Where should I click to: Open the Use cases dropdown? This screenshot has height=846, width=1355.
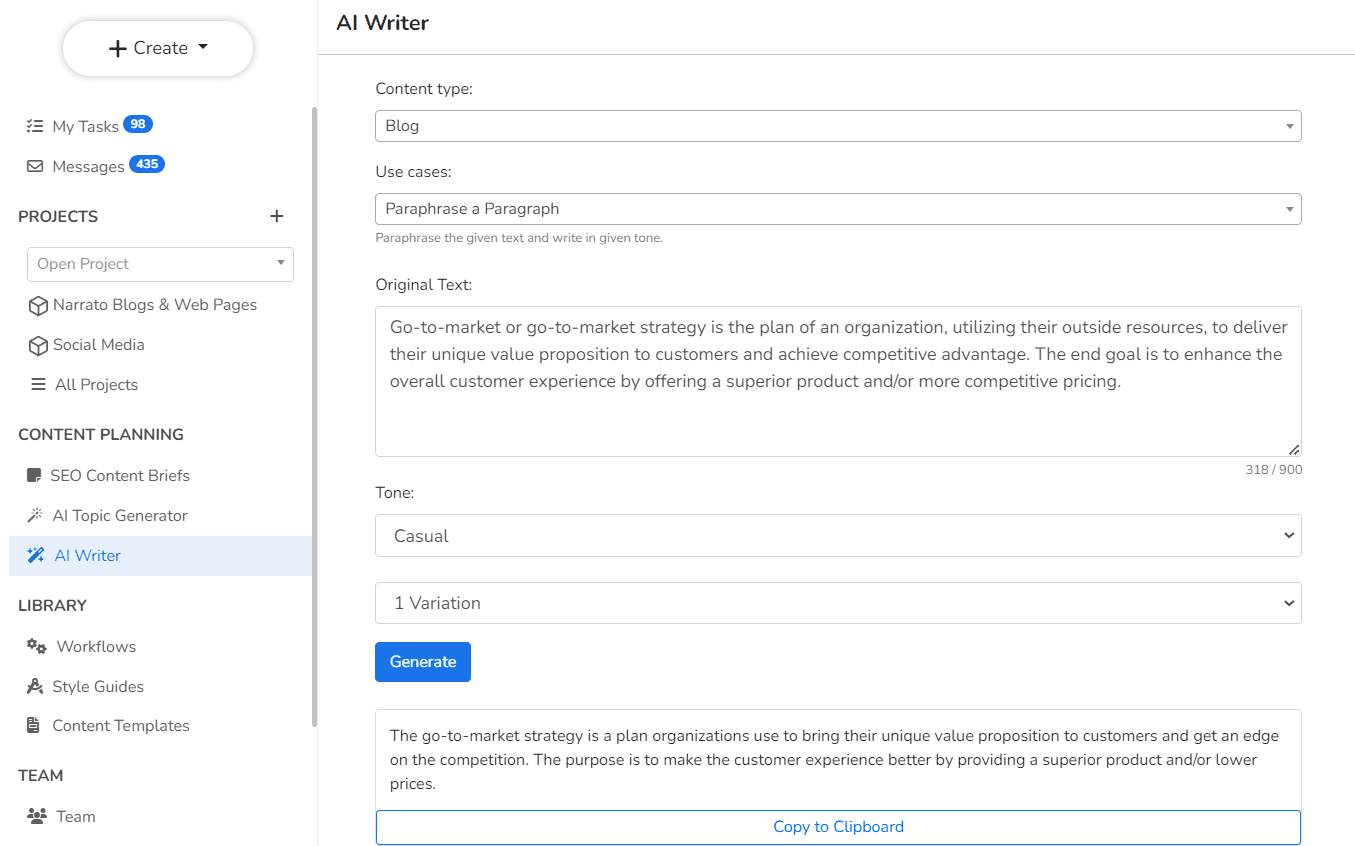tap(837, 209)
